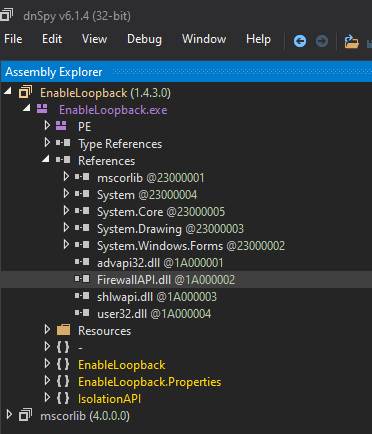Expand the mscorlib (4.0.0.0) assembly
Image resolution: width=372 pixels, height=434 pixels.
coord(9,415)
